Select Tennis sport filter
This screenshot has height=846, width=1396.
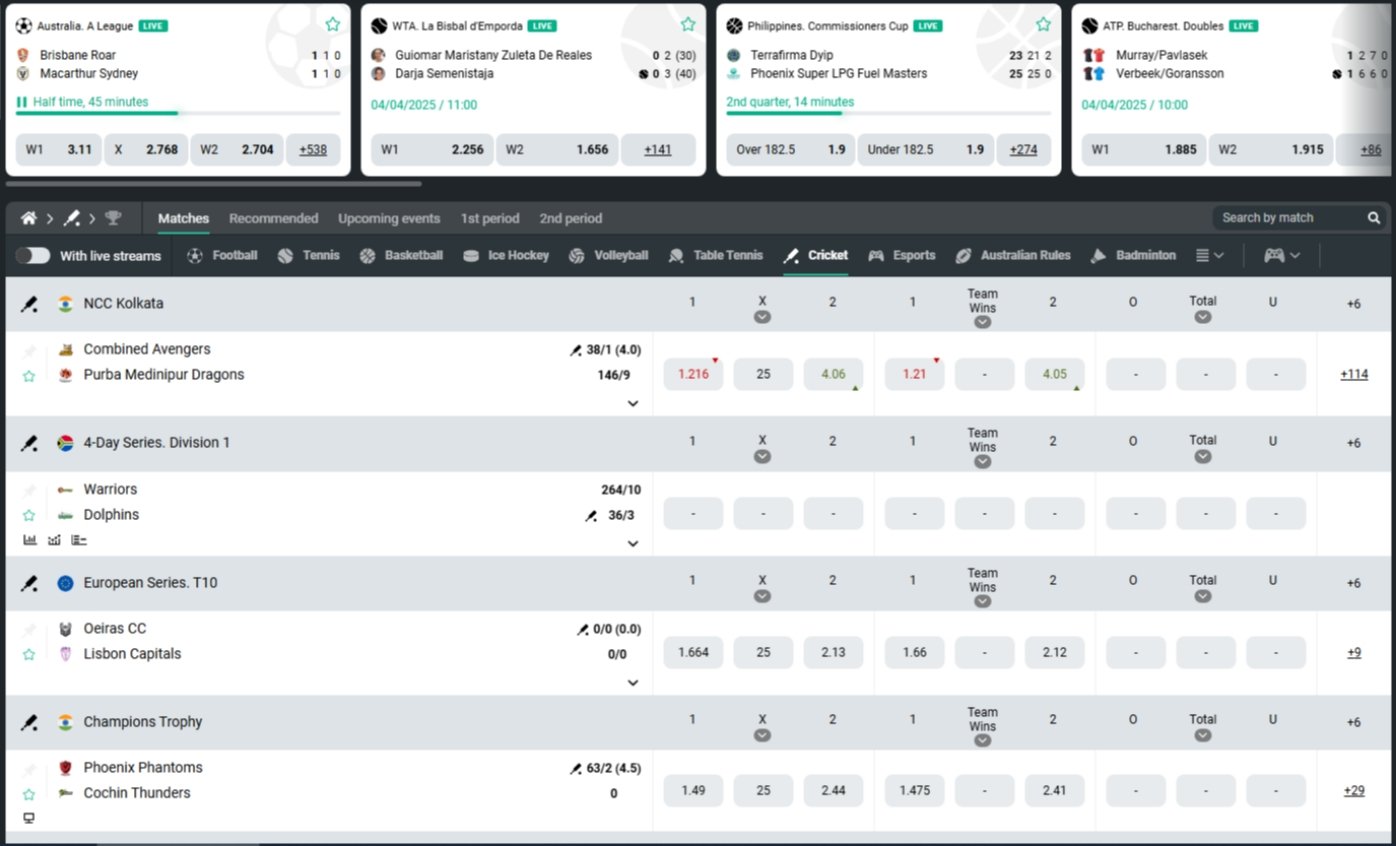[309, 256]
